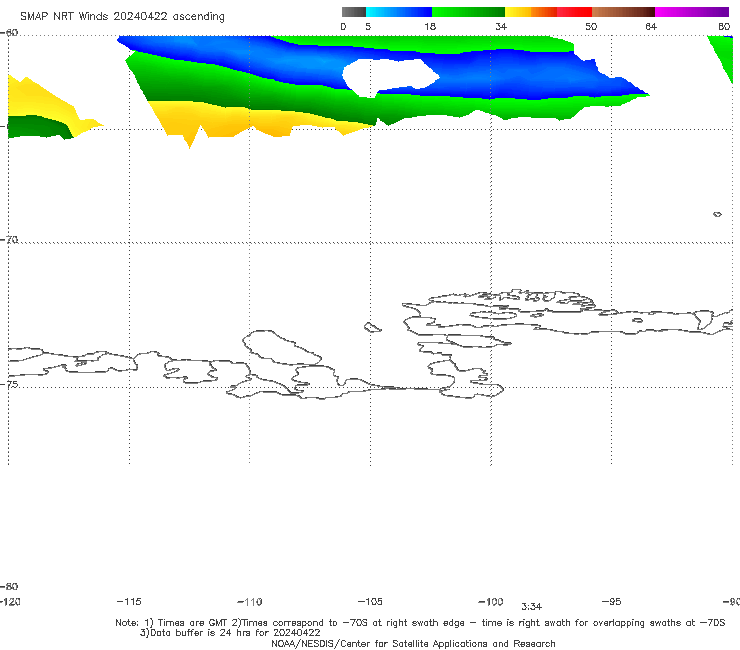Screen dimensions: 740x650
Task: Click the yellow-orange segment of the colorbar
Action: click(531, 12)
